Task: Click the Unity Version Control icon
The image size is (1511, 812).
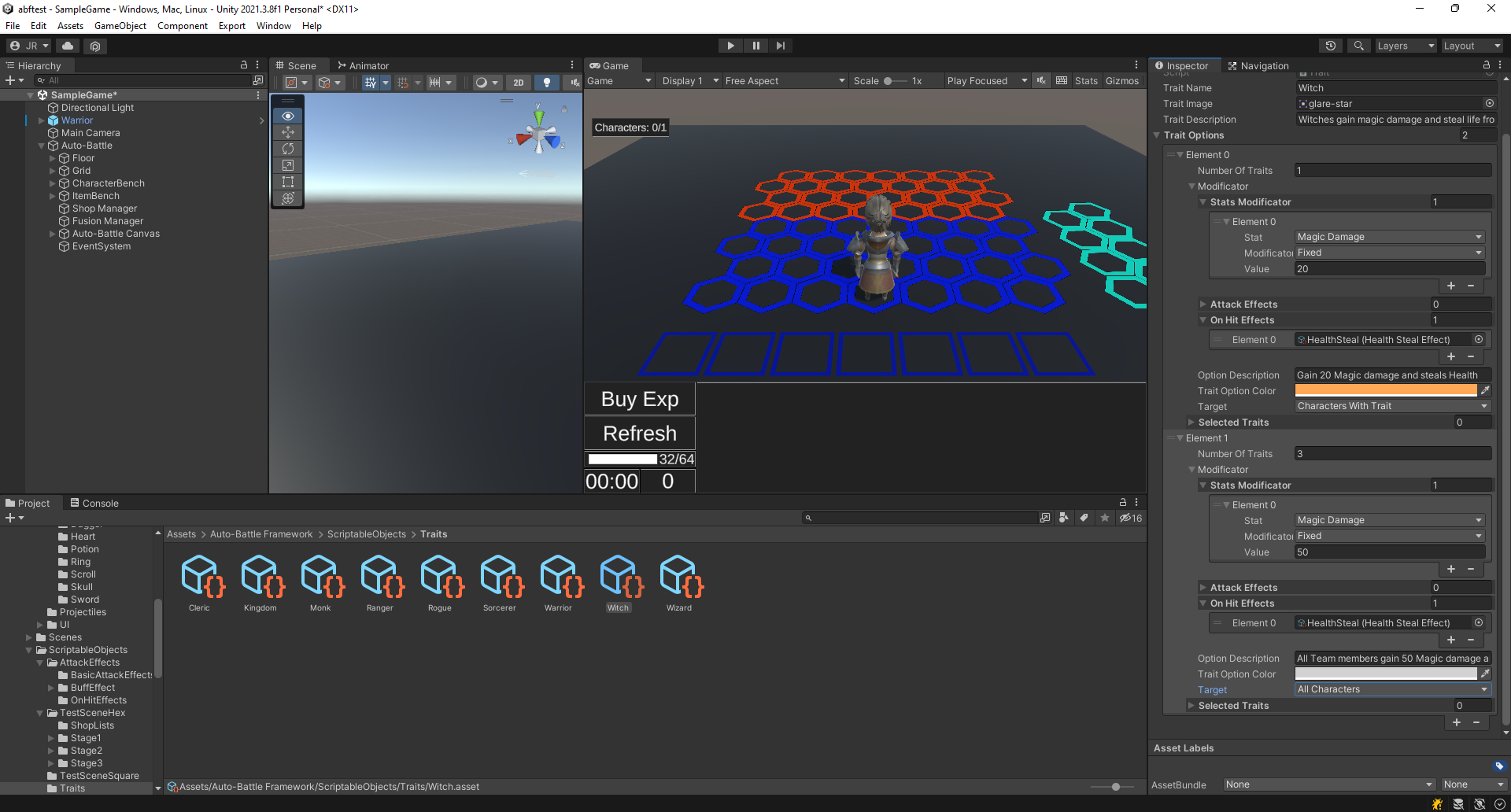Action: coord(95,46)
